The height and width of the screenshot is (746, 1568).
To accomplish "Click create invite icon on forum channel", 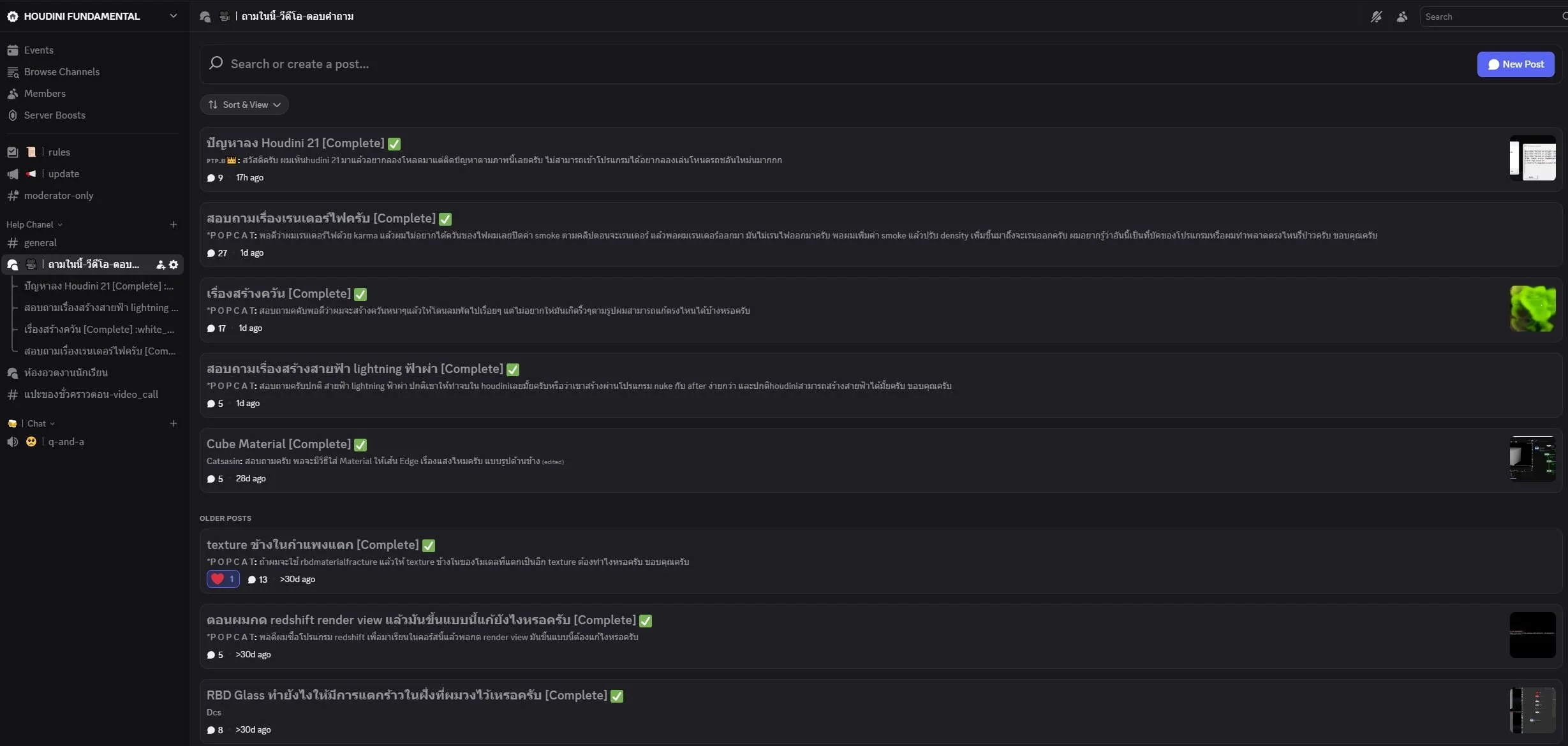I will [161, 265].
